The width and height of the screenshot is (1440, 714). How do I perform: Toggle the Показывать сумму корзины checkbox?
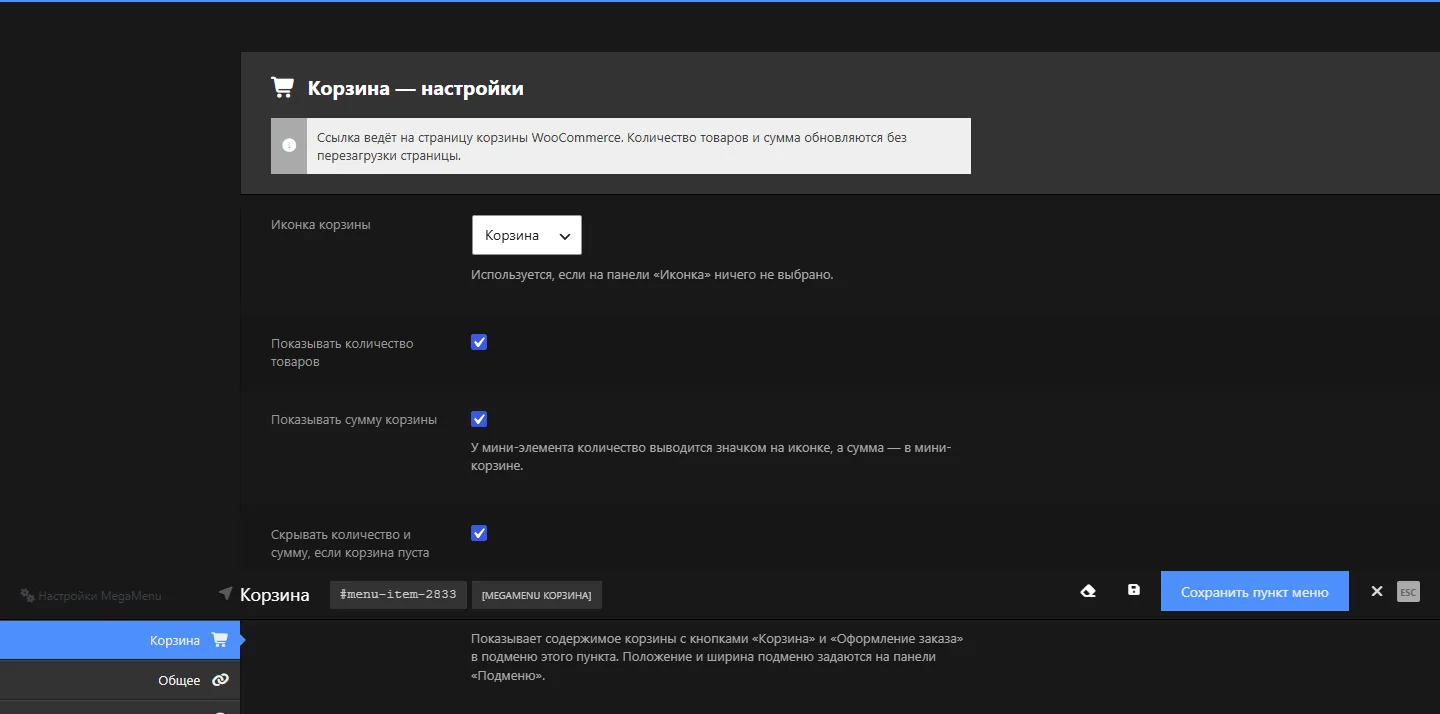coord(479,419)
